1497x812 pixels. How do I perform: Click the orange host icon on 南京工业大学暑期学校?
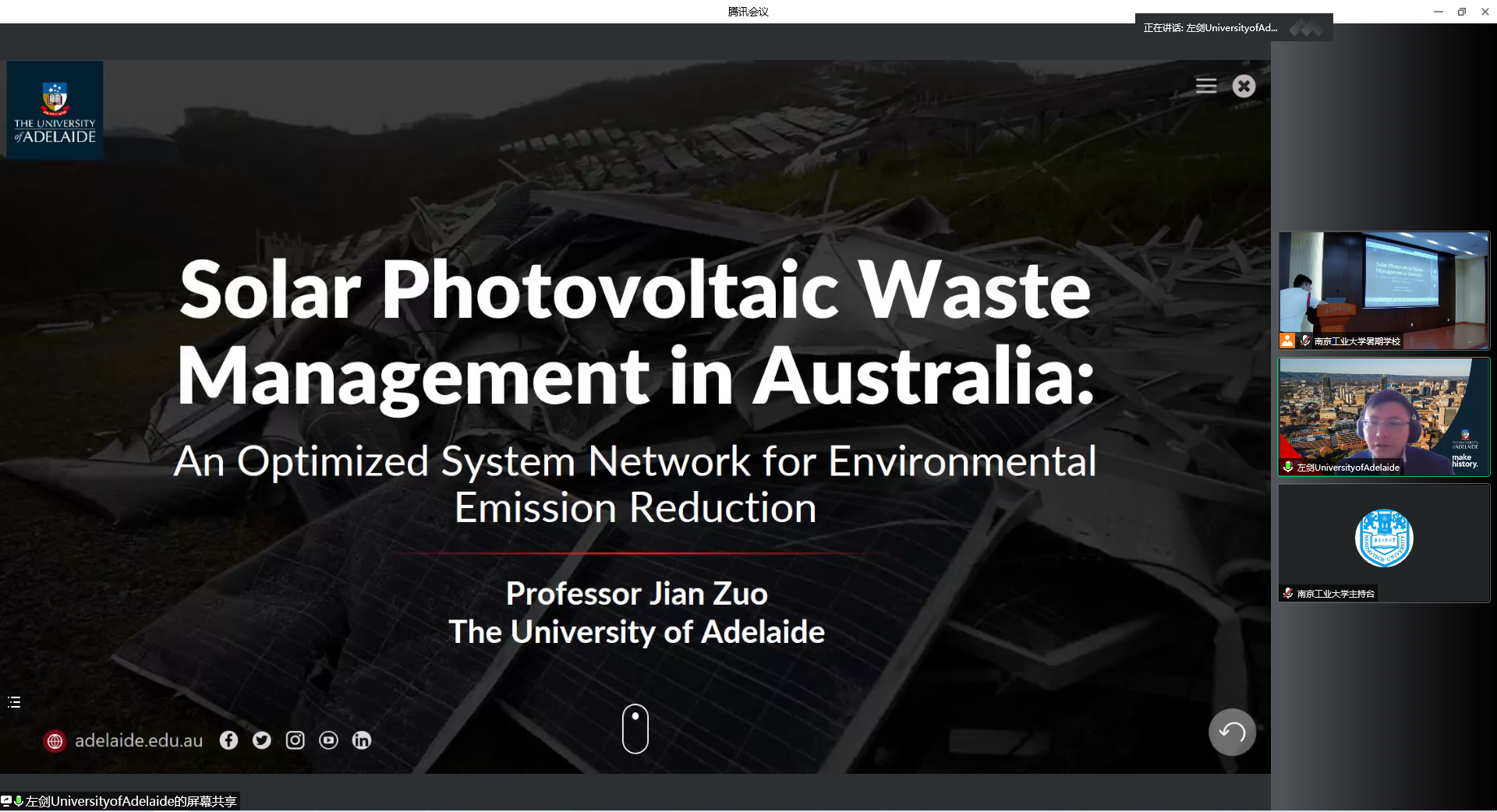[1287, 341]
